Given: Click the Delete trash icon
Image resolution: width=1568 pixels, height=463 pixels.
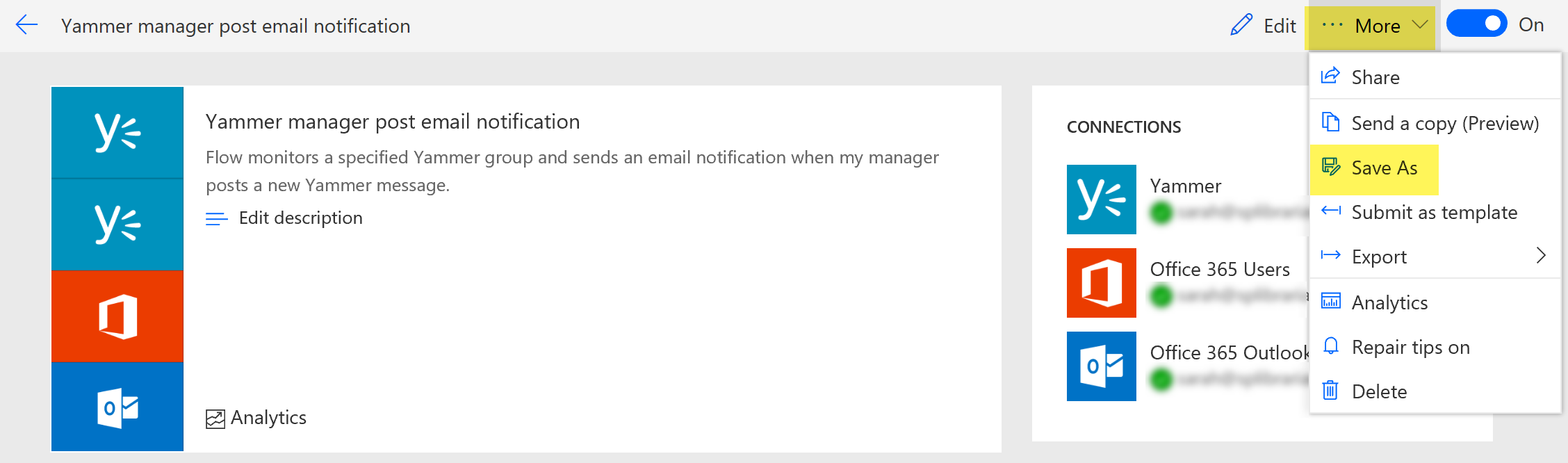Looking at the screenshot, I should (x=1330, y=391).
